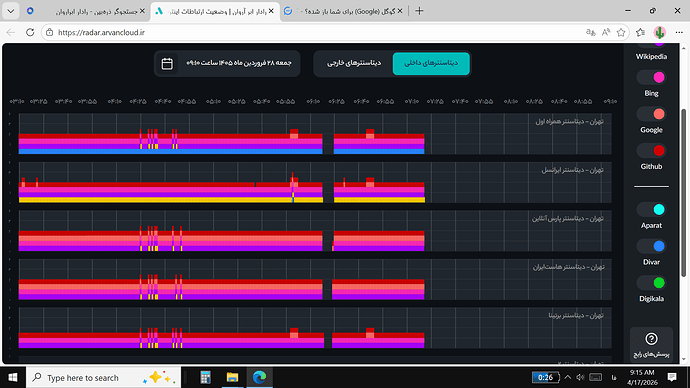Close the first browser tab
Image resolution: width=690 pixels, height=388 pixels.
(x=142, y=11)
